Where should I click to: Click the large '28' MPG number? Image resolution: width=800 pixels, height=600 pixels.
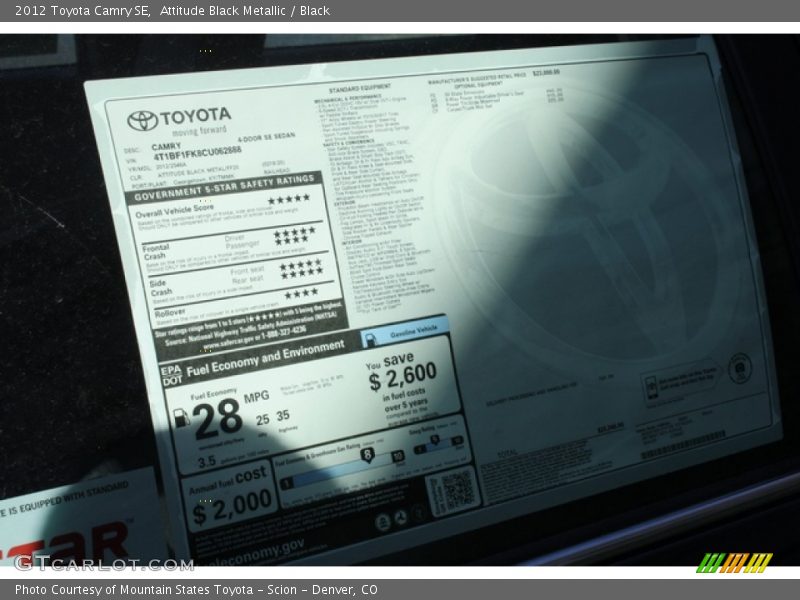point(217,419)
